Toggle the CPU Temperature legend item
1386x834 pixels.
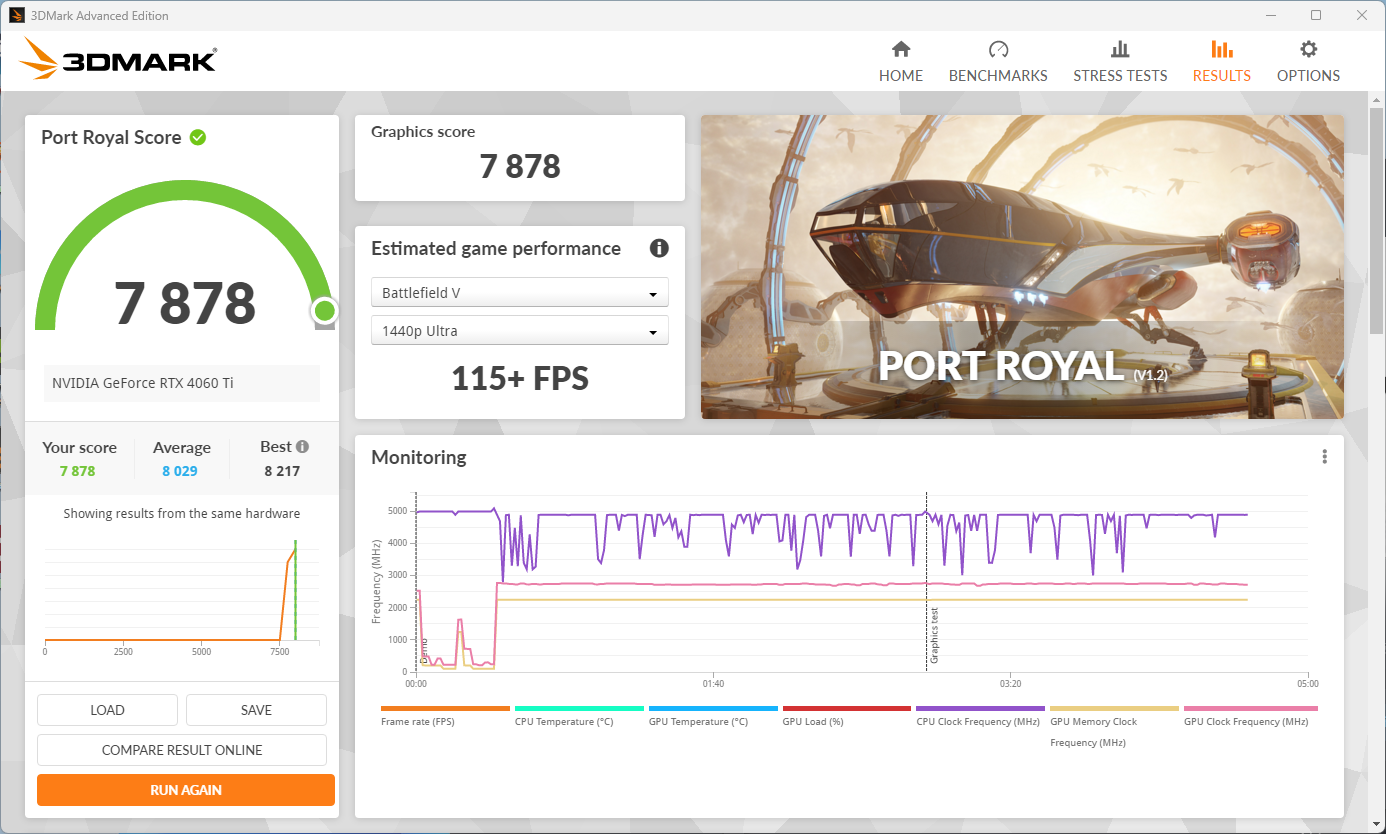tap(579, 716)
